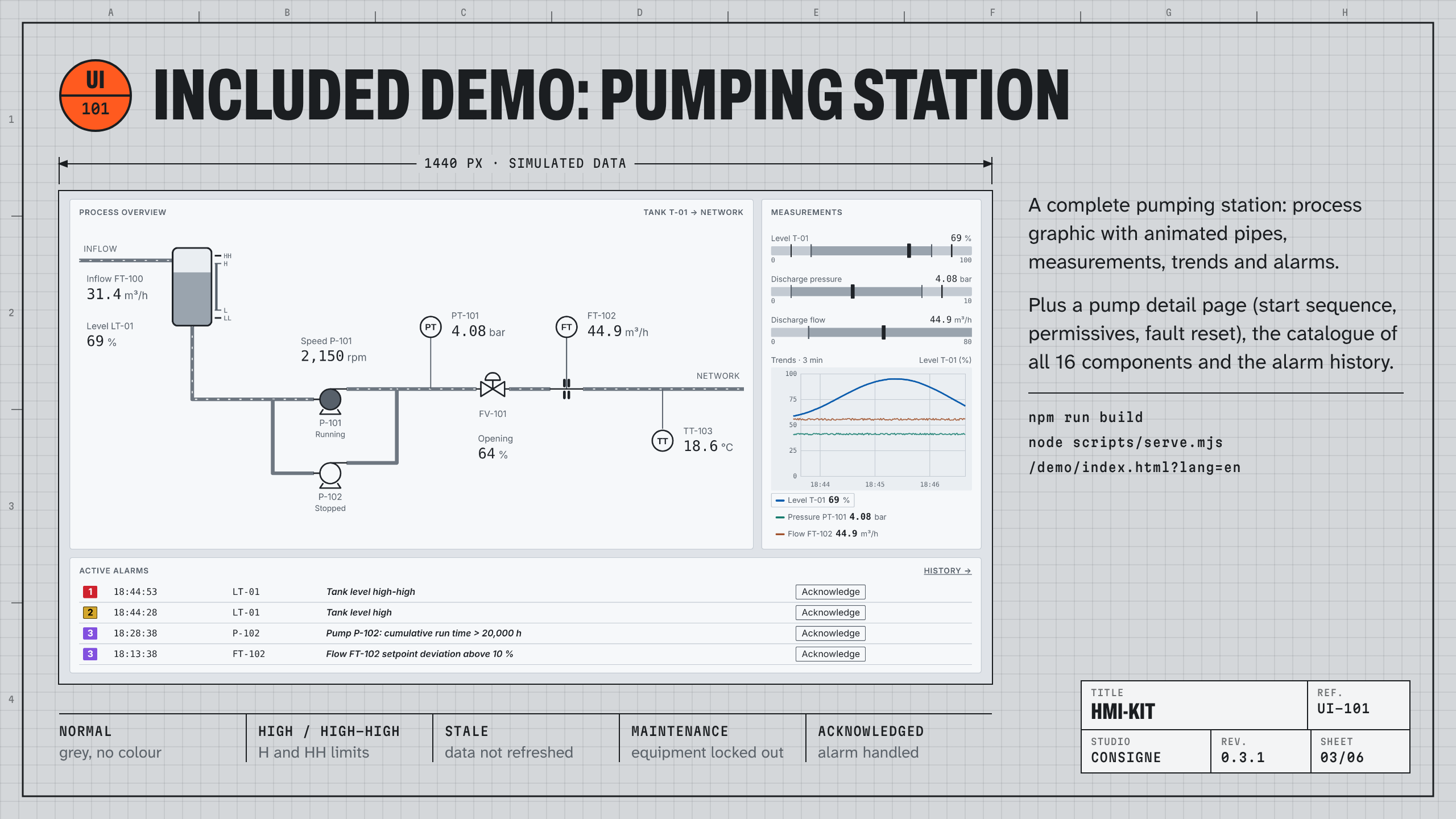
Task: Click the Discharge flow bar gauge
Action: (871, 332)
